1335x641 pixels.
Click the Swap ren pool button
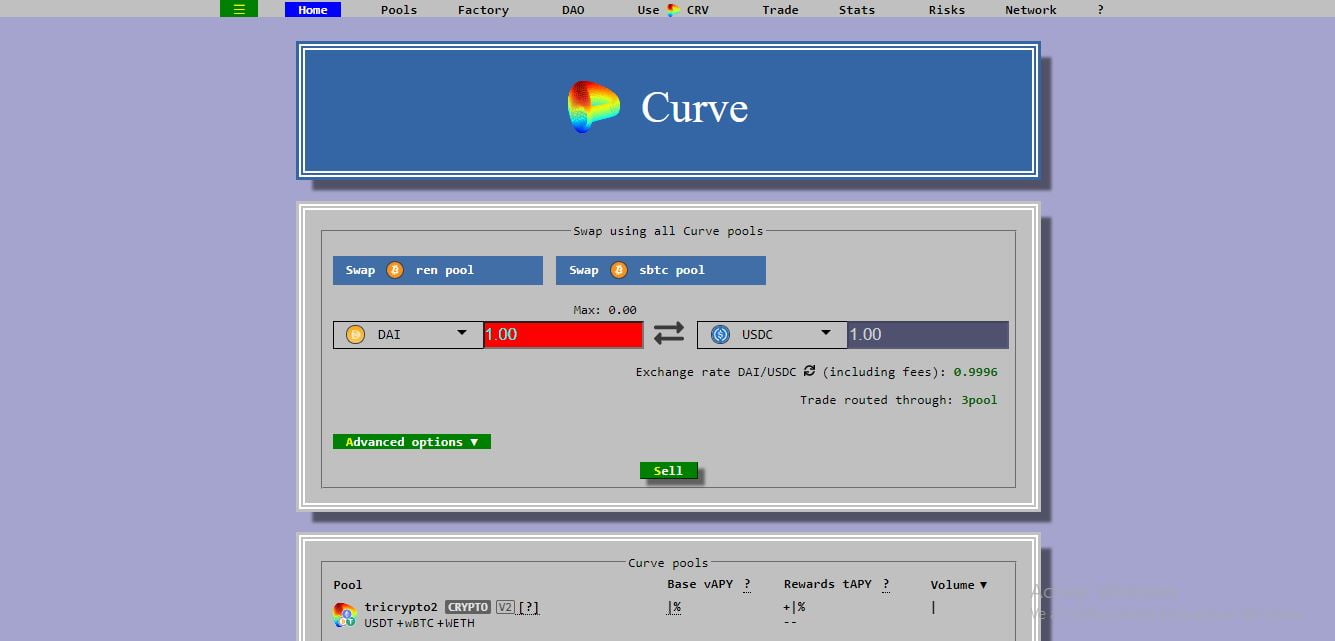tap(437, 270)
